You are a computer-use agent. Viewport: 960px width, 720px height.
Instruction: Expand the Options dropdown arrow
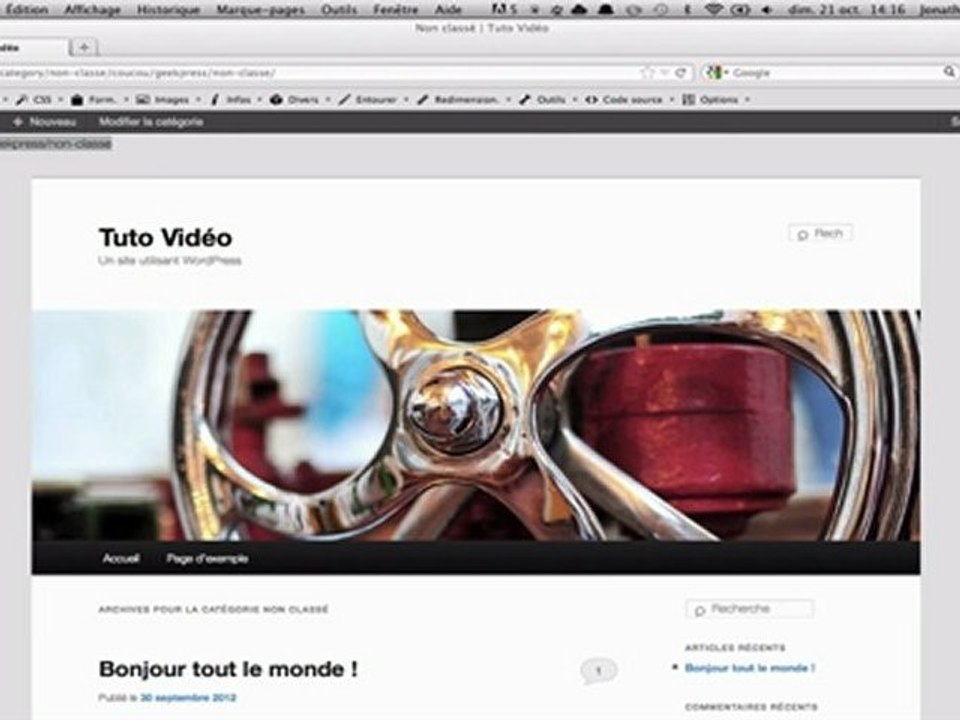(x=748, y=99)
